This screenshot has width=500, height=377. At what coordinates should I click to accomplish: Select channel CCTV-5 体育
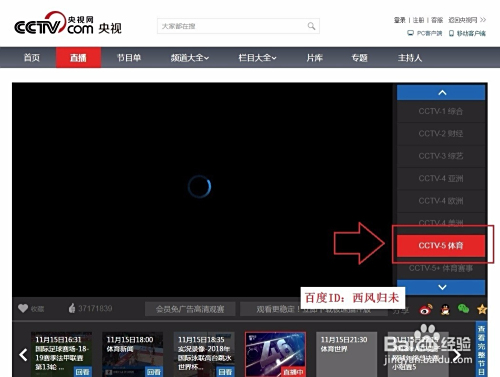[441, 246]
